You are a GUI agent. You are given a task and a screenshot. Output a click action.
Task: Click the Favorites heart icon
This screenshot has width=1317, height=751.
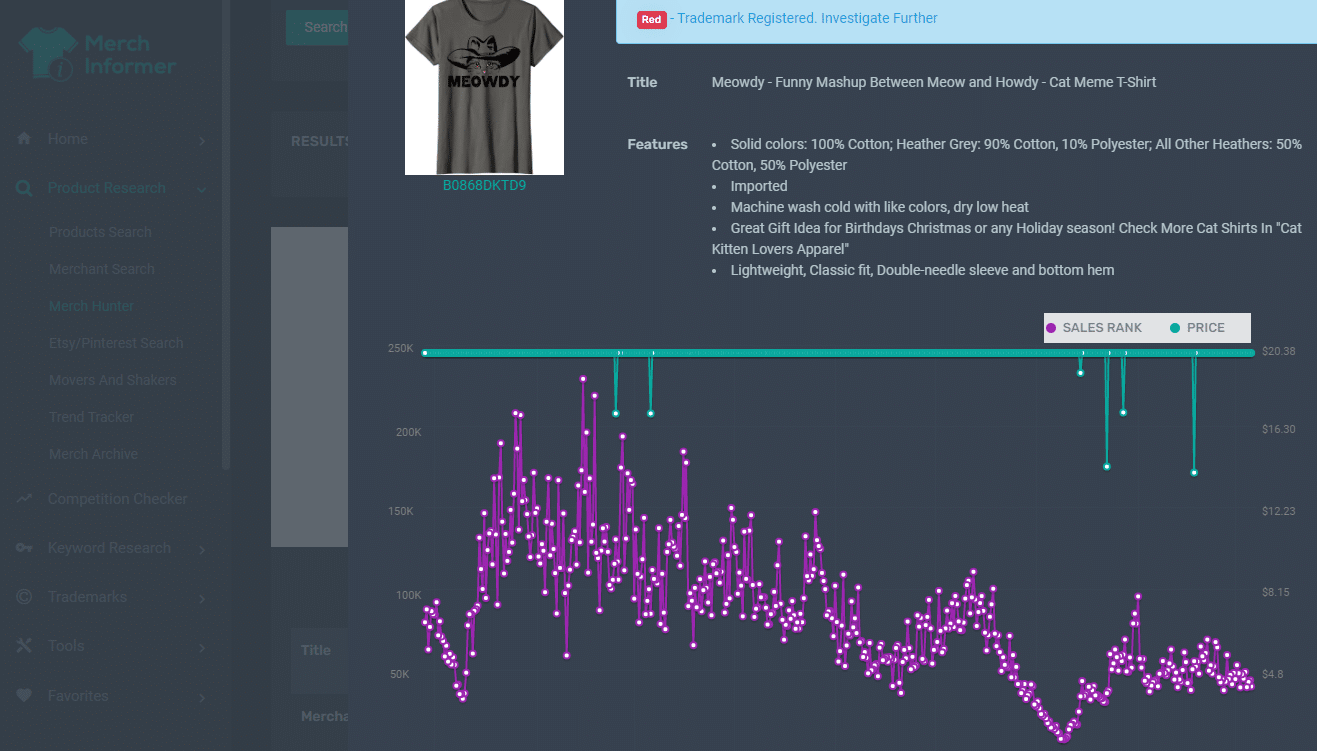(x=24, y=696)
